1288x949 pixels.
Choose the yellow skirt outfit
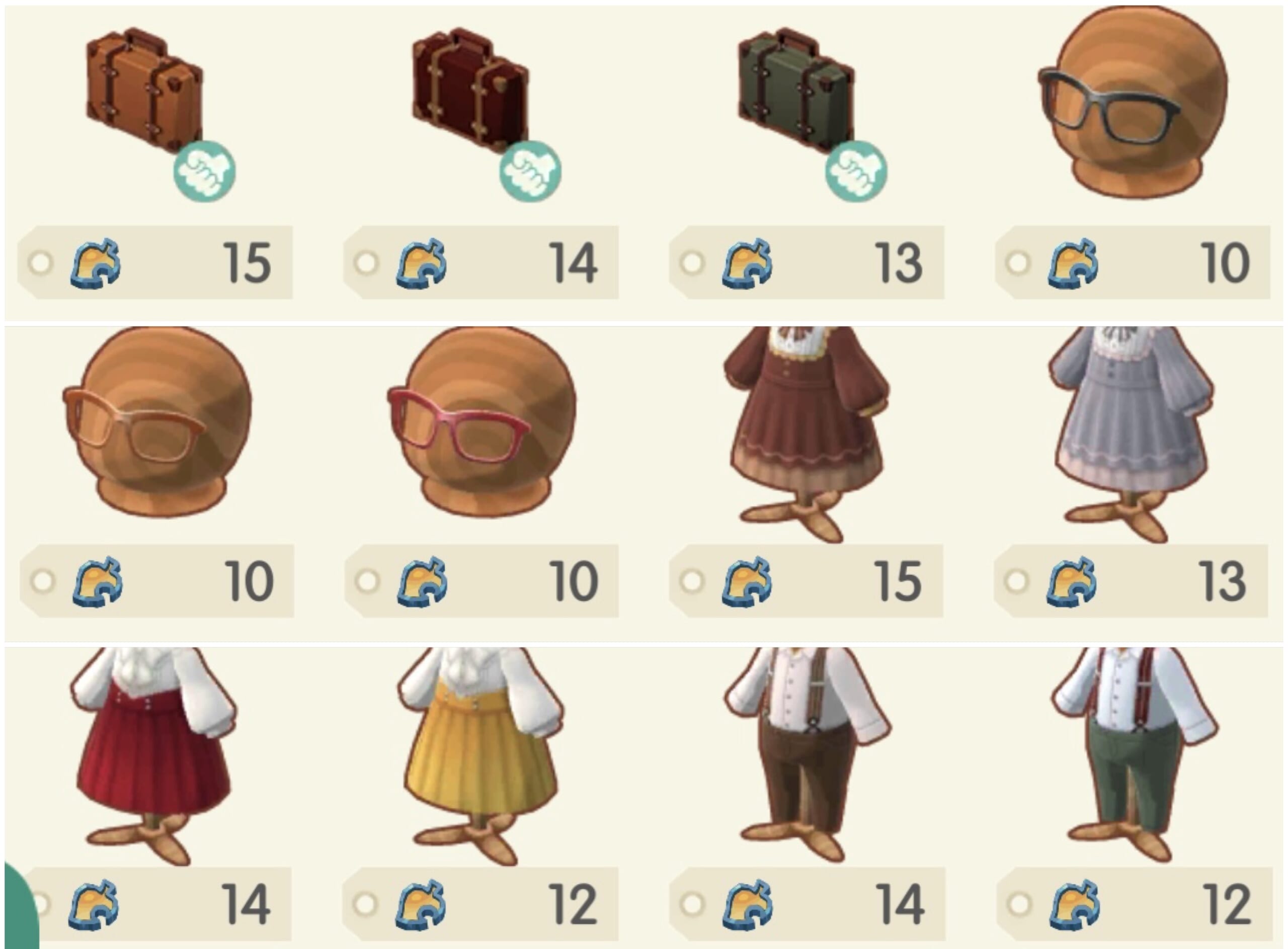pyautogui.click(x=480, y=756)
